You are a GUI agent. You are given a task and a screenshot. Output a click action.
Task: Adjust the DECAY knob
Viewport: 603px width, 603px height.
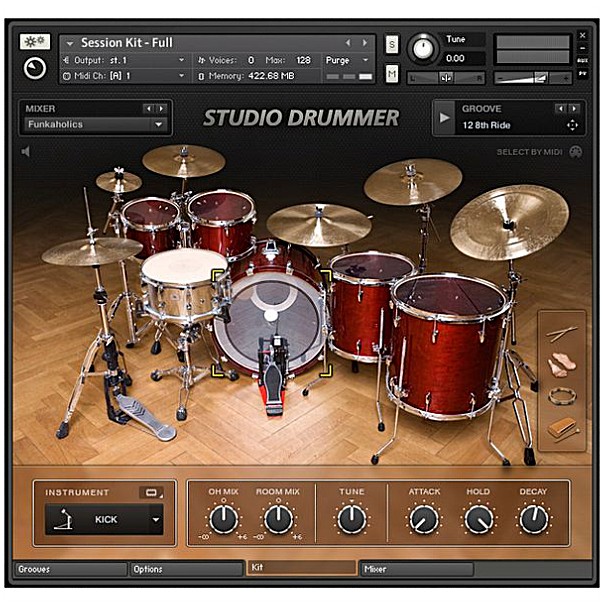point(533,520)
